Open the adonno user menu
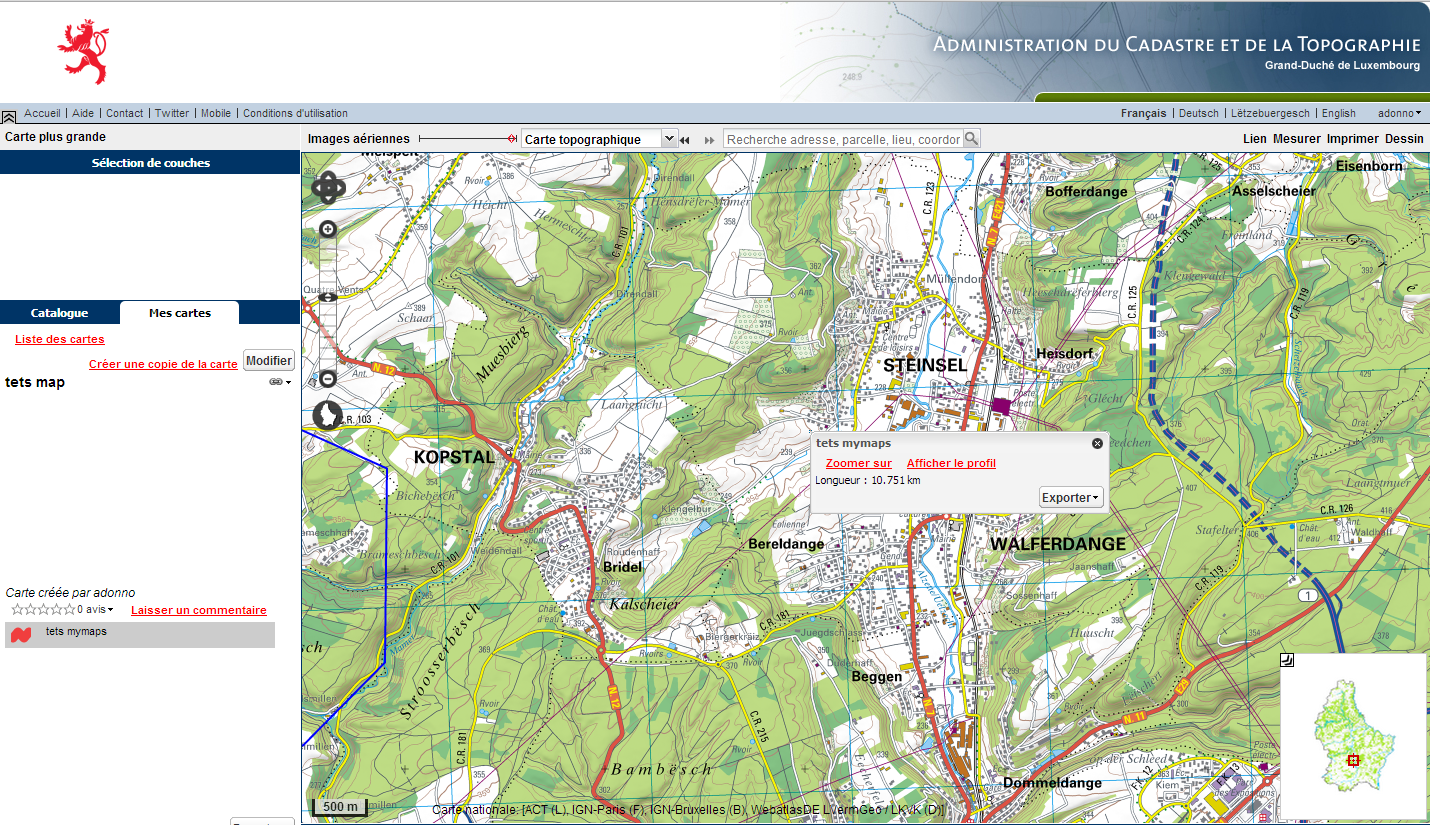 (x=1399, y=113)
